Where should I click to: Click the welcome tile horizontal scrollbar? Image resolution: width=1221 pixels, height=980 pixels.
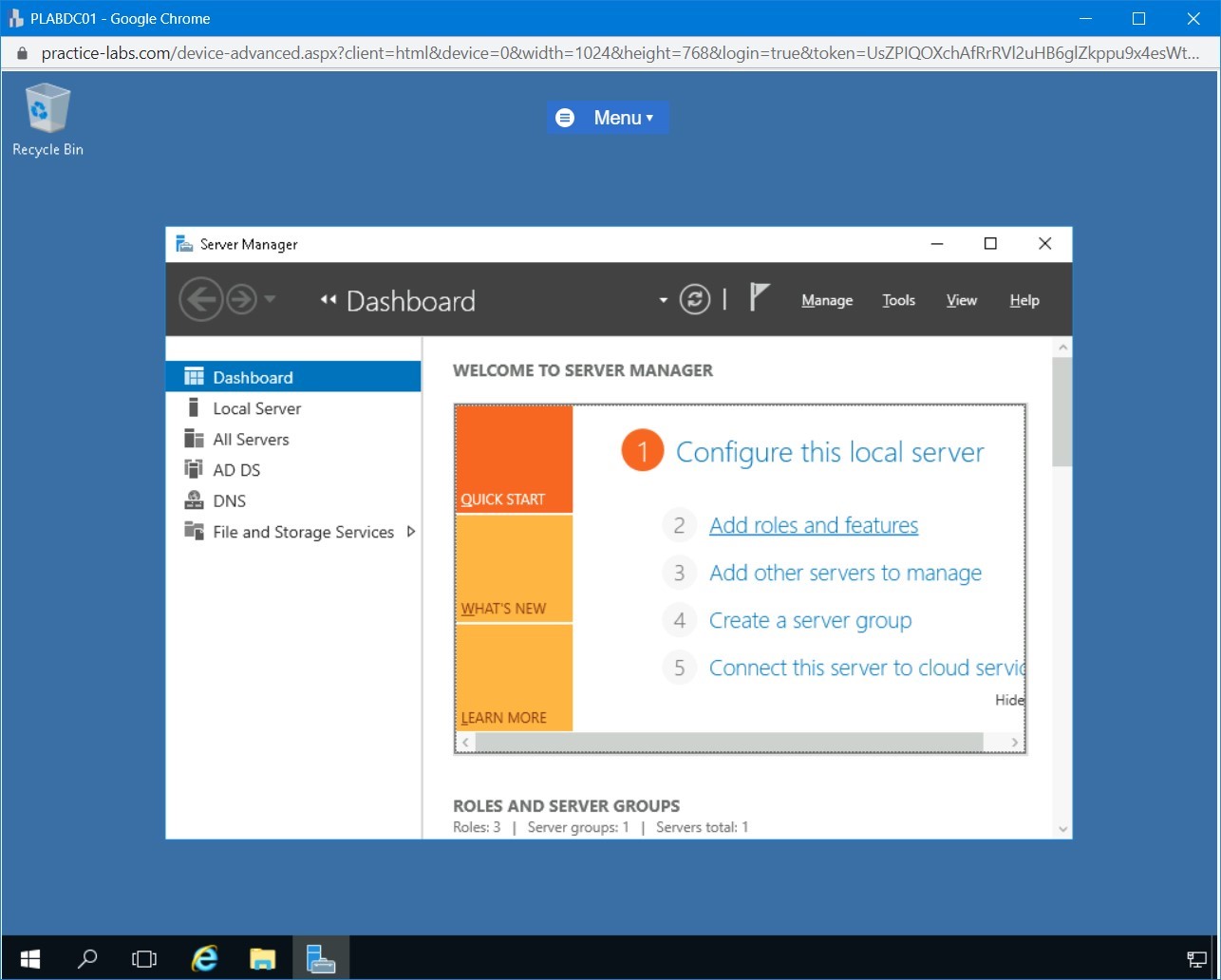(x=729, y=742)
